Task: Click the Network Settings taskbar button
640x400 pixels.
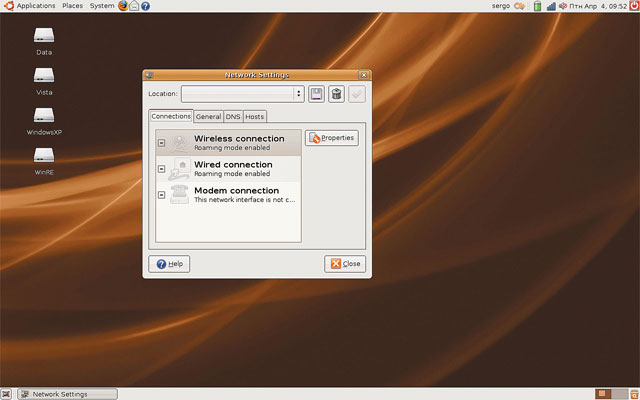Action: click(68, 394)
